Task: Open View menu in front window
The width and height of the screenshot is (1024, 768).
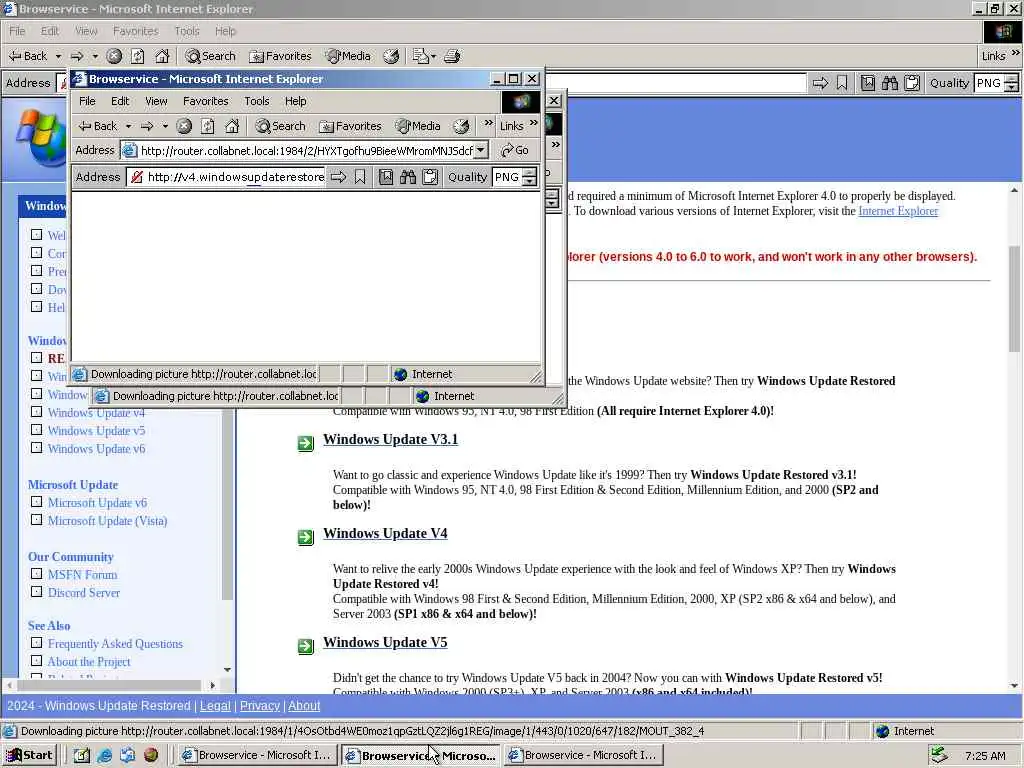Action: click(x=156, y=101)
